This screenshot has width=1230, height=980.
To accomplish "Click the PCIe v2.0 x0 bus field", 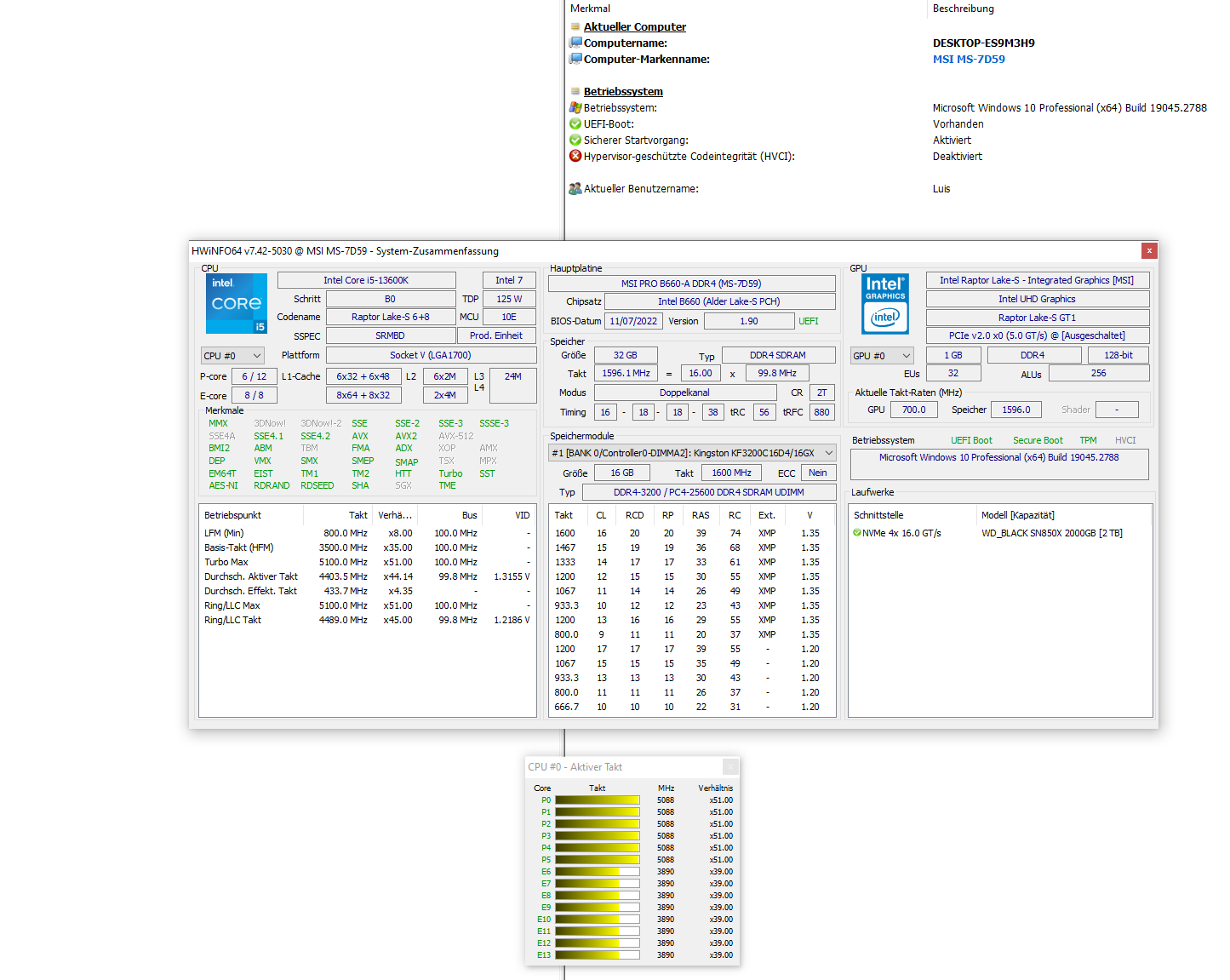I will click(1037, 335).
